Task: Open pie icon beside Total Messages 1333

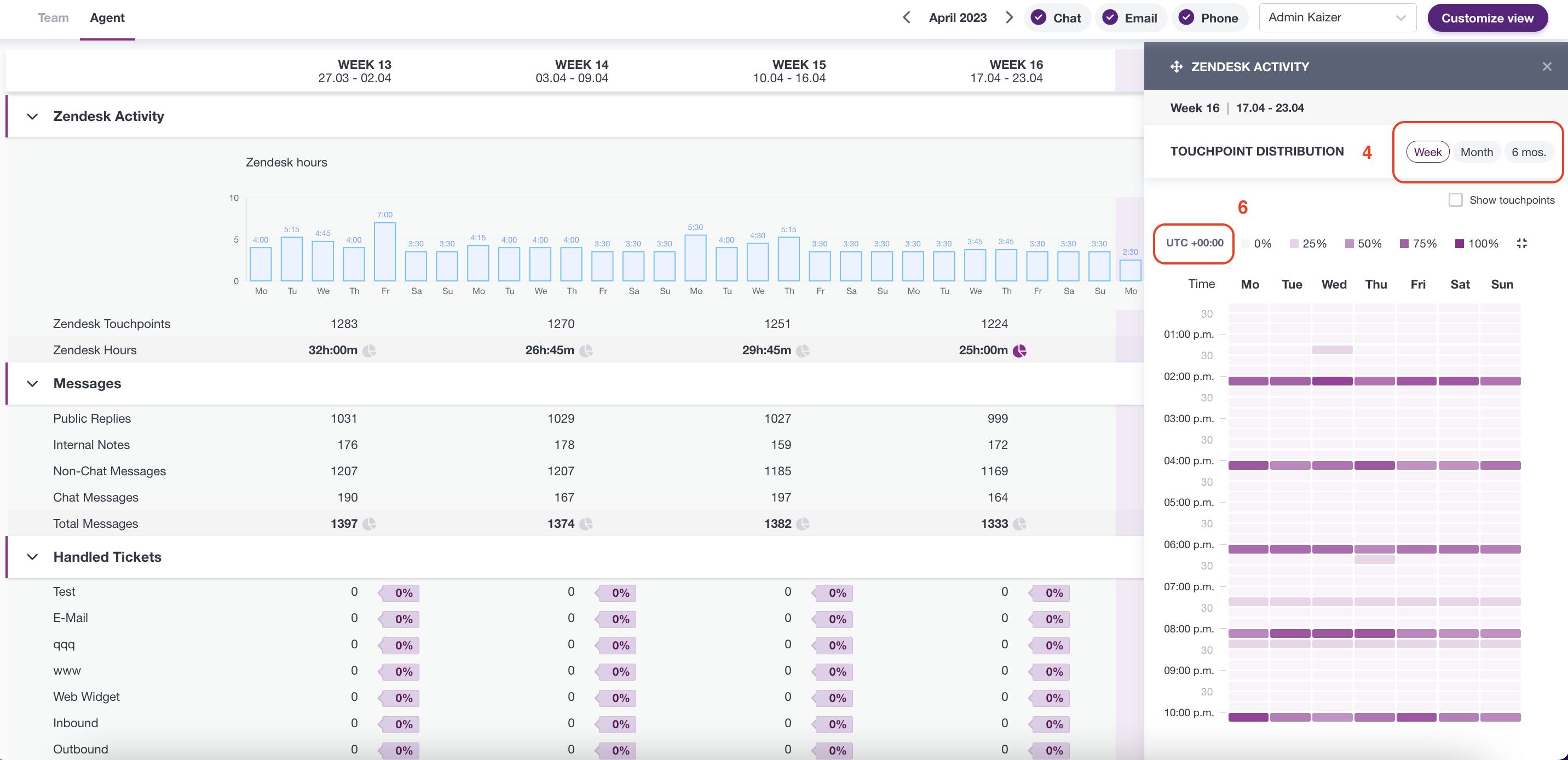Action: [1019, 523]
